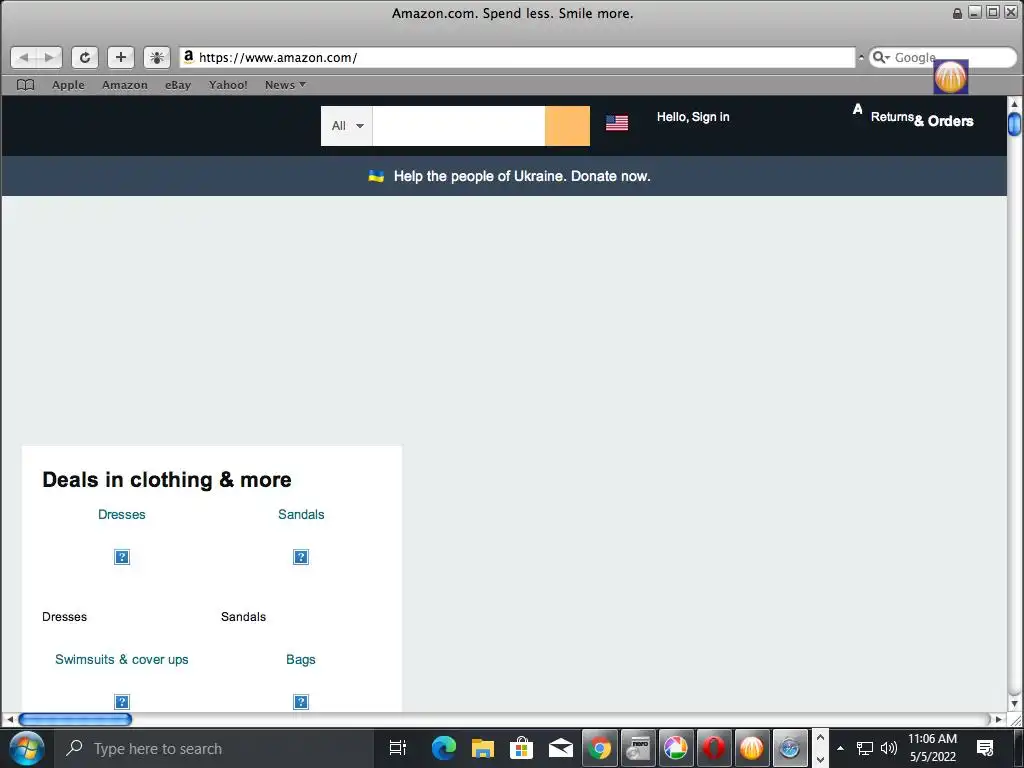This screenshot has height=768, width=1024.
Task: Click the horizontal scrollbar right arrow
Action: (999, 719)
